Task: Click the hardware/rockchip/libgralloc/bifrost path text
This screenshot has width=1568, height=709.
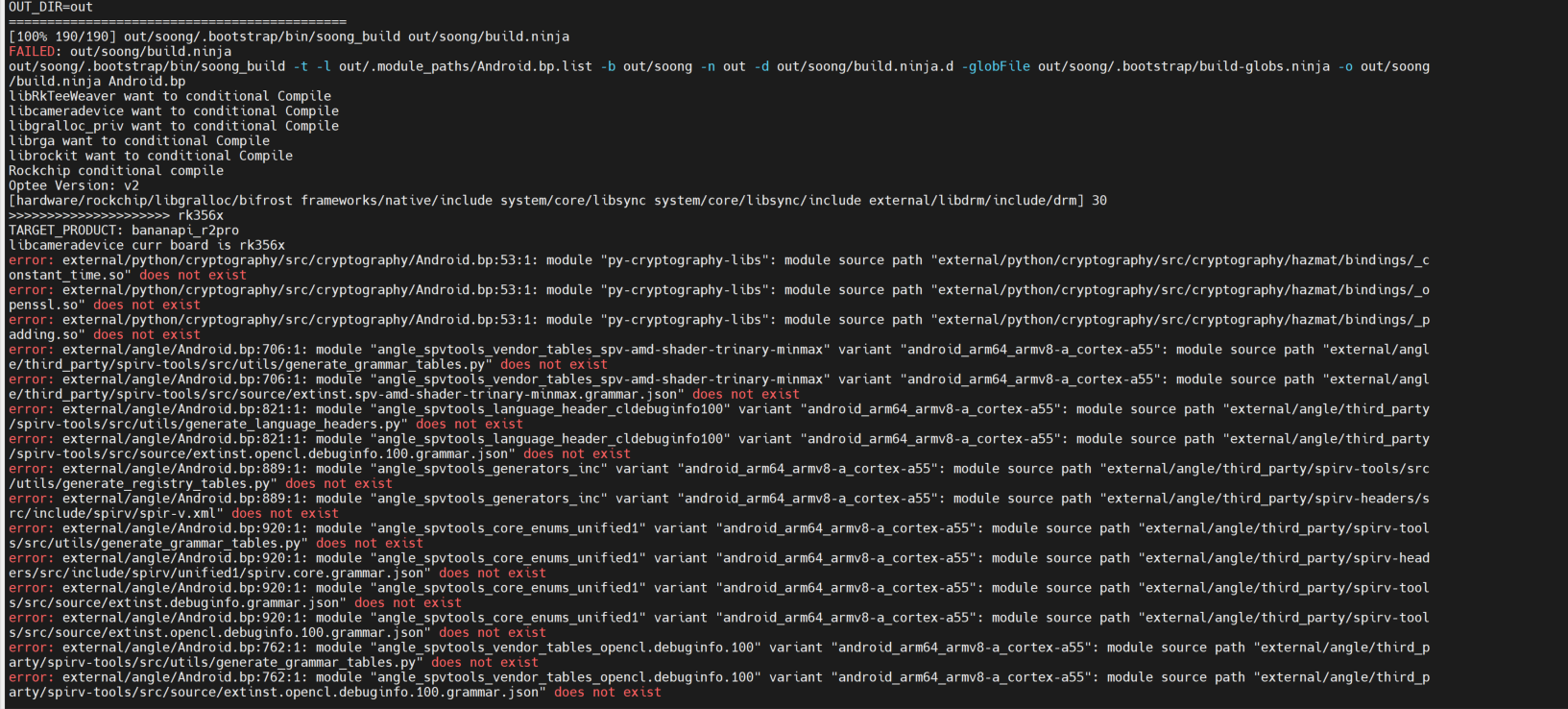Action: (x=155, y=201)
